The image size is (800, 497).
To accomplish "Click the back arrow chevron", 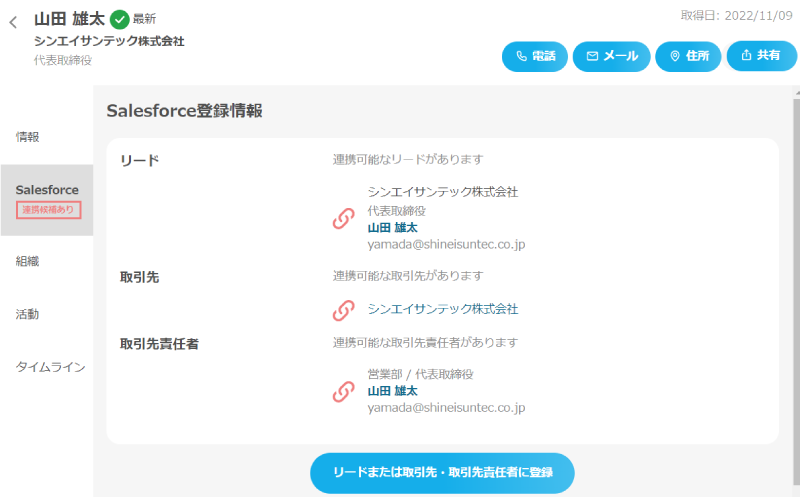I will [13, 22].
